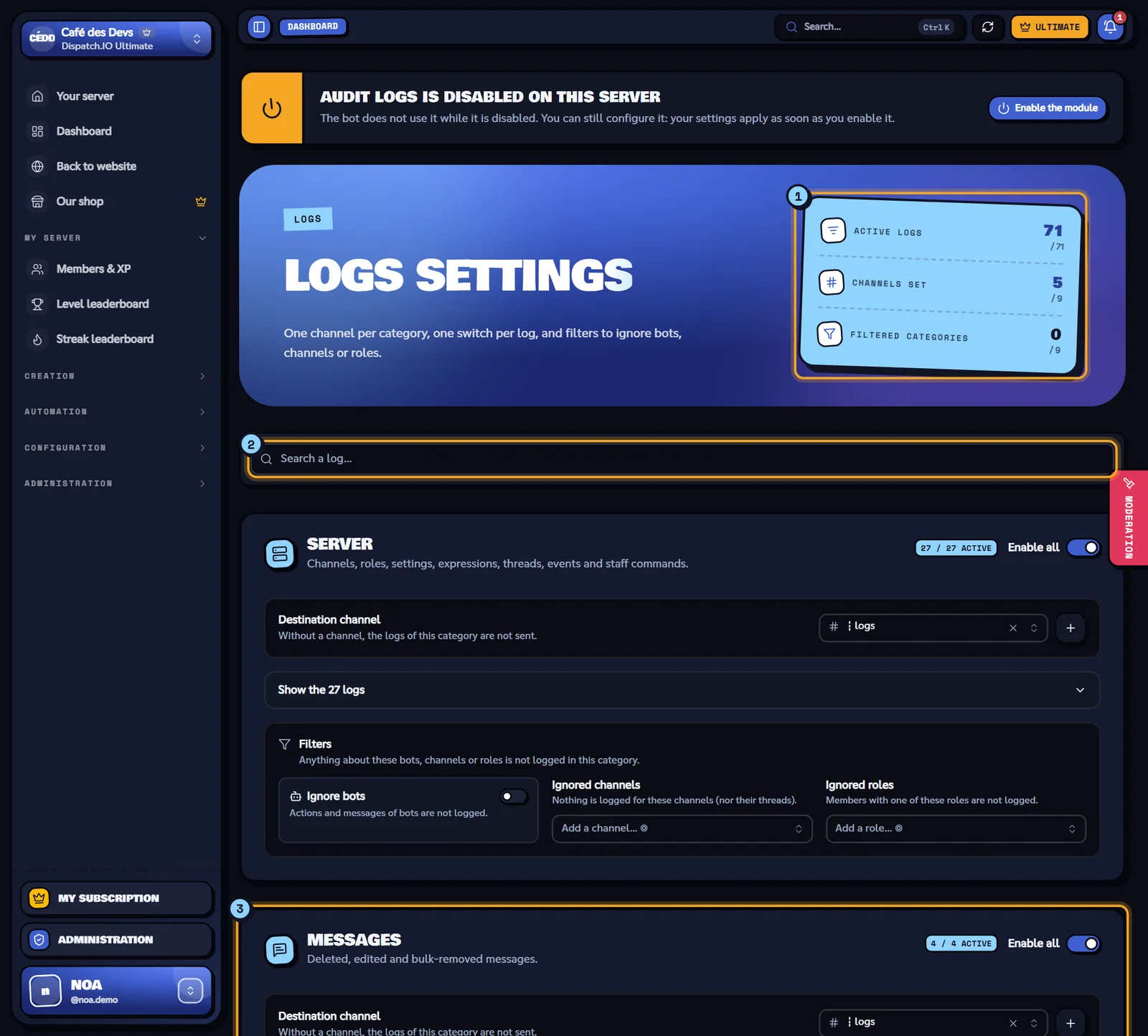Toggle the sidebar panel icon

coord(259,27)
